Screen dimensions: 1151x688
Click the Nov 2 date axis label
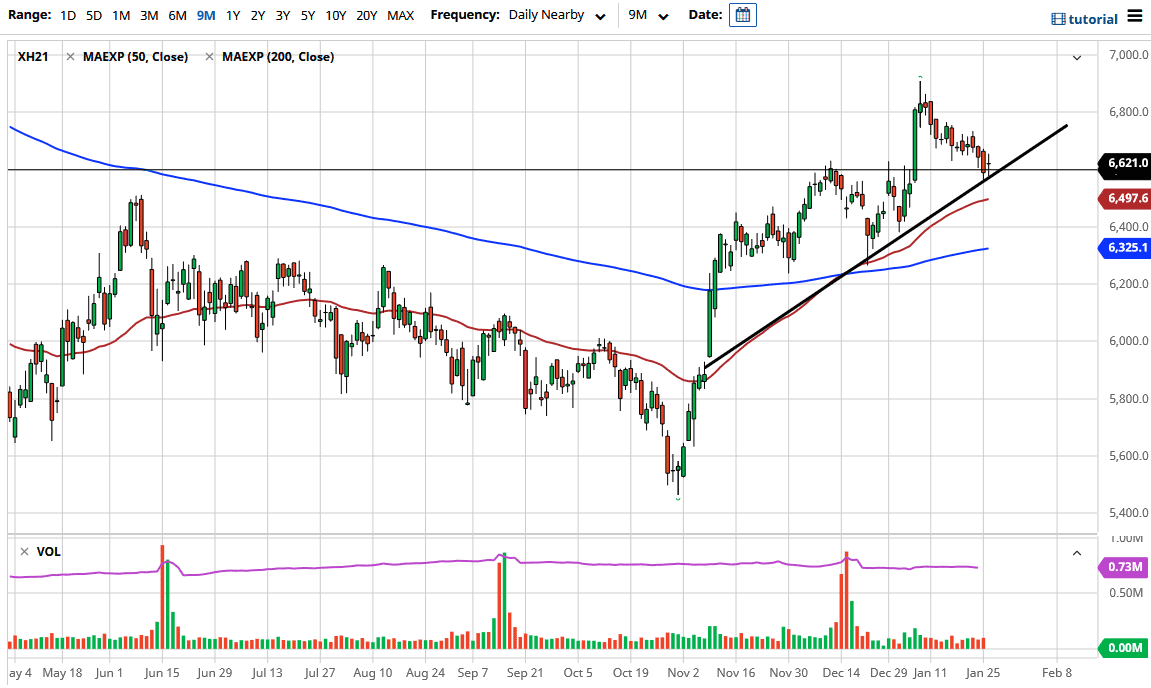click(x=683, y=673)
